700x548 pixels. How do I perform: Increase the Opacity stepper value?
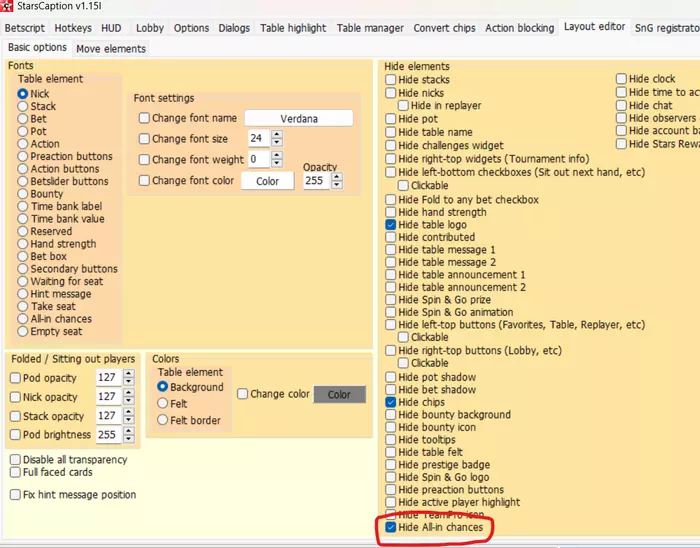point(338,176)
